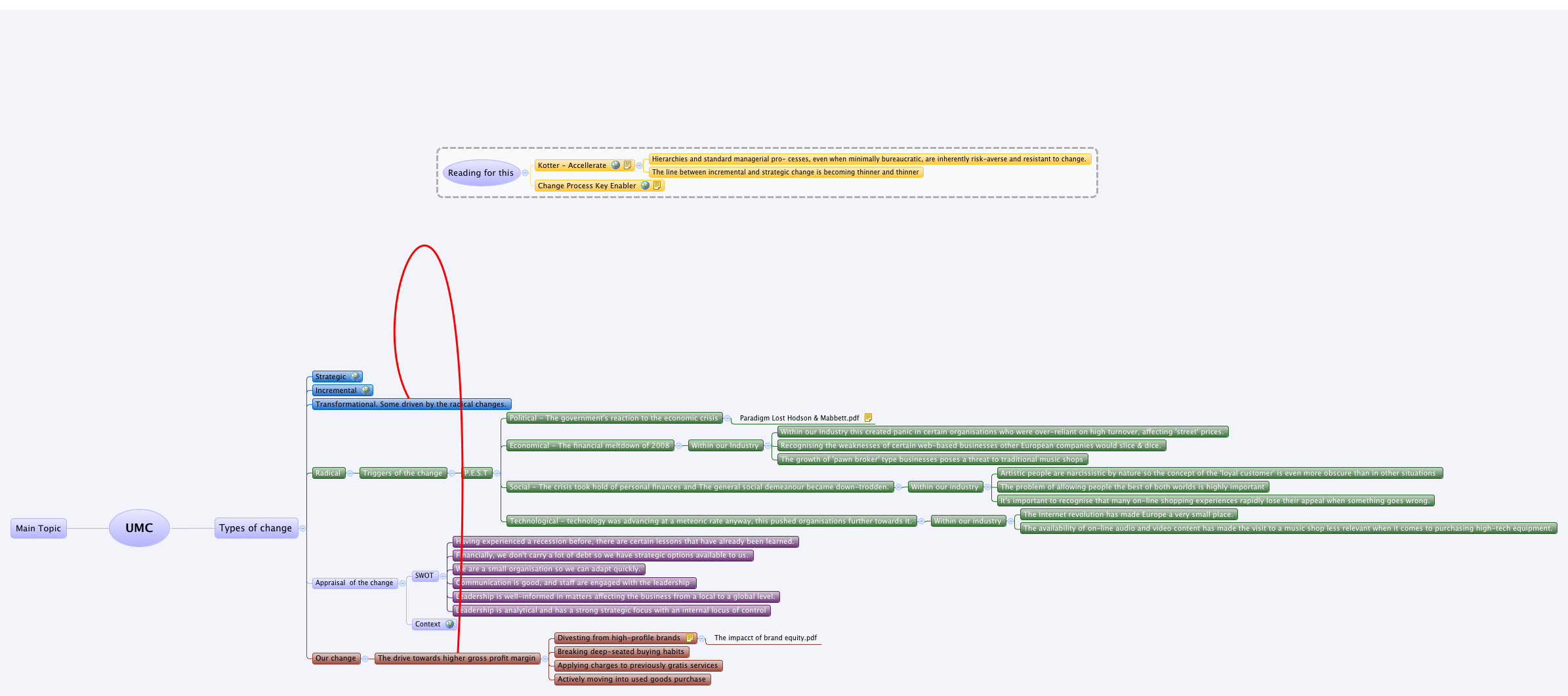Select the UMC central topic
The height and width of the screenshot is (696, 1568).
point(138,527)
